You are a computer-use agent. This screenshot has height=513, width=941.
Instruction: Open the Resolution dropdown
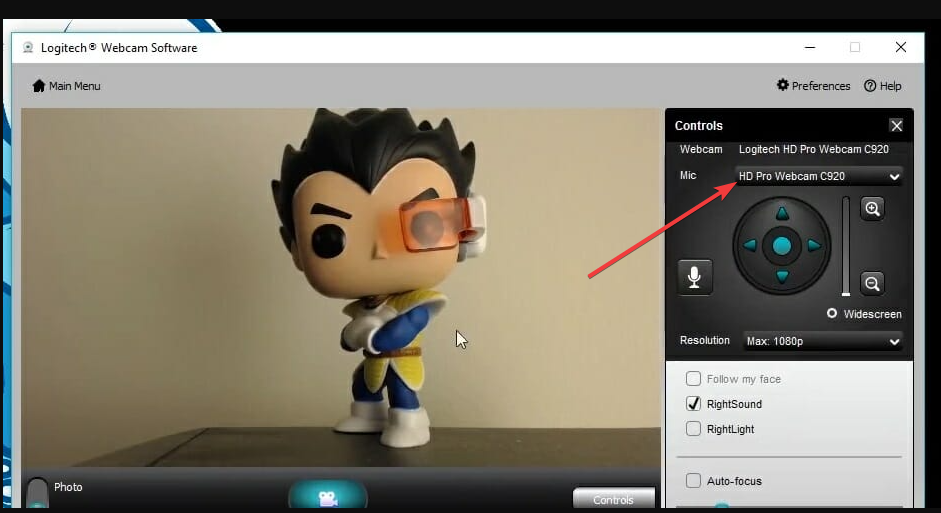823,341
